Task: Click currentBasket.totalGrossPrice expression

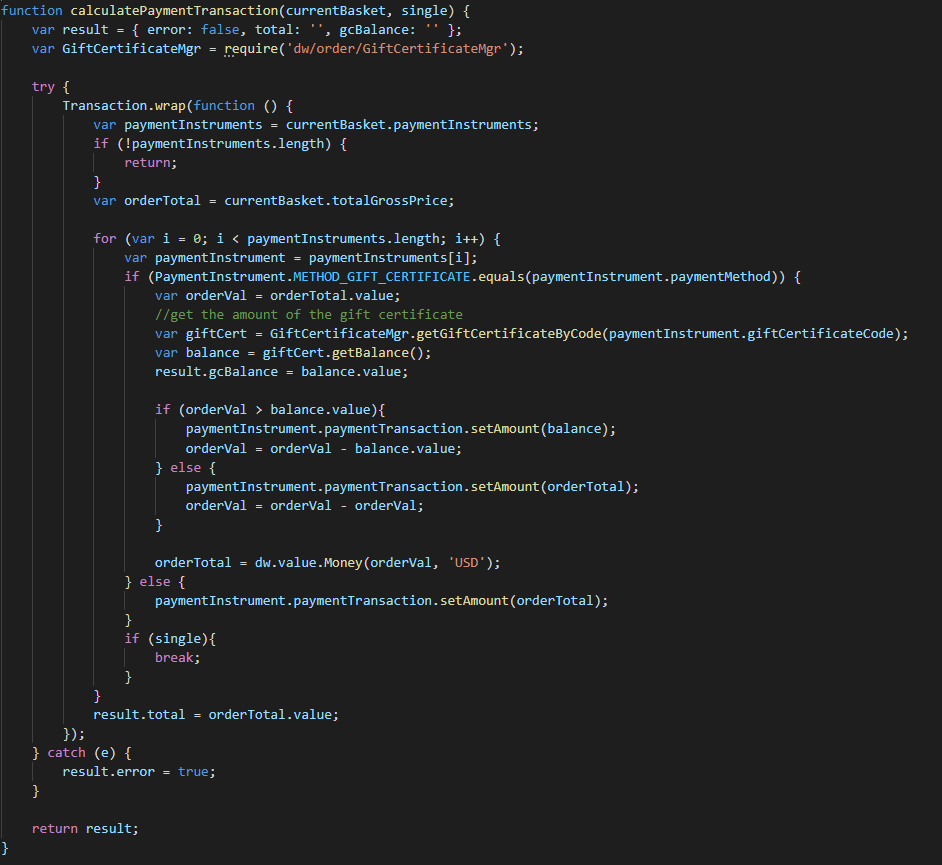Action: pyautogui.click(x=336, y=201)
